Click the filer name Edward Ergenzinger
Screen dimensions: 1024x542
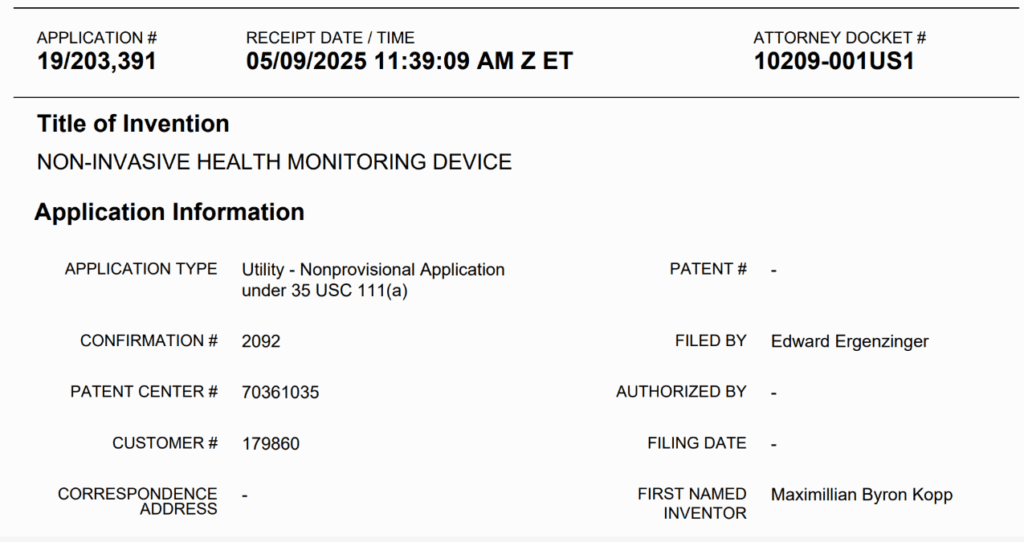tap(849, 342)
